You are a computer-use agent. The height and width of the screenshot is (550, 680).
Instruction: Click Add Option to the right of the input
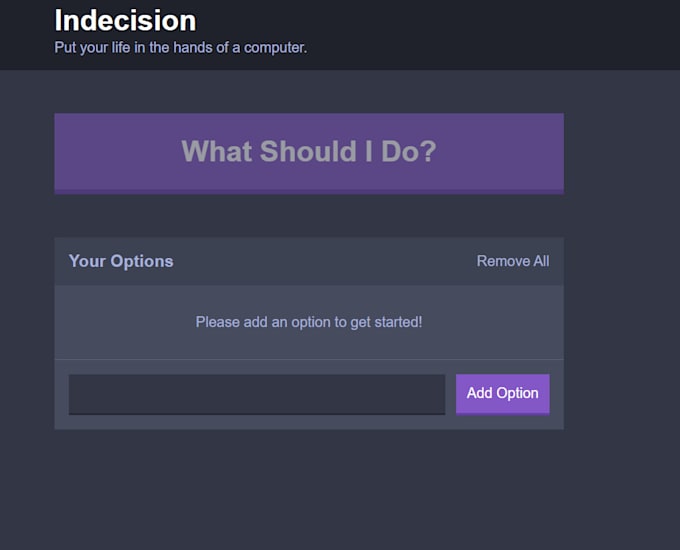pyautogui.click(x=502, y=393)
